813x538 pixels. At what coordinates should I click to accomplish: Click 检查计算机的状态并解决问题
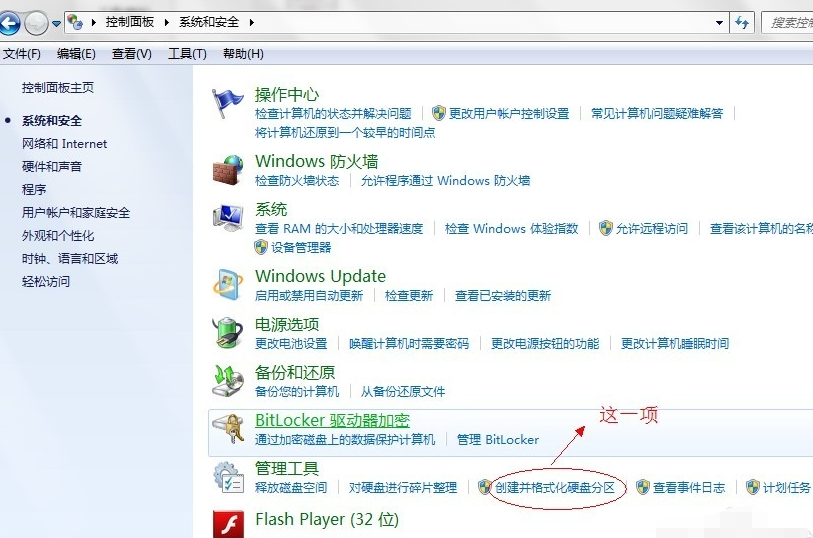click(333, 114)
